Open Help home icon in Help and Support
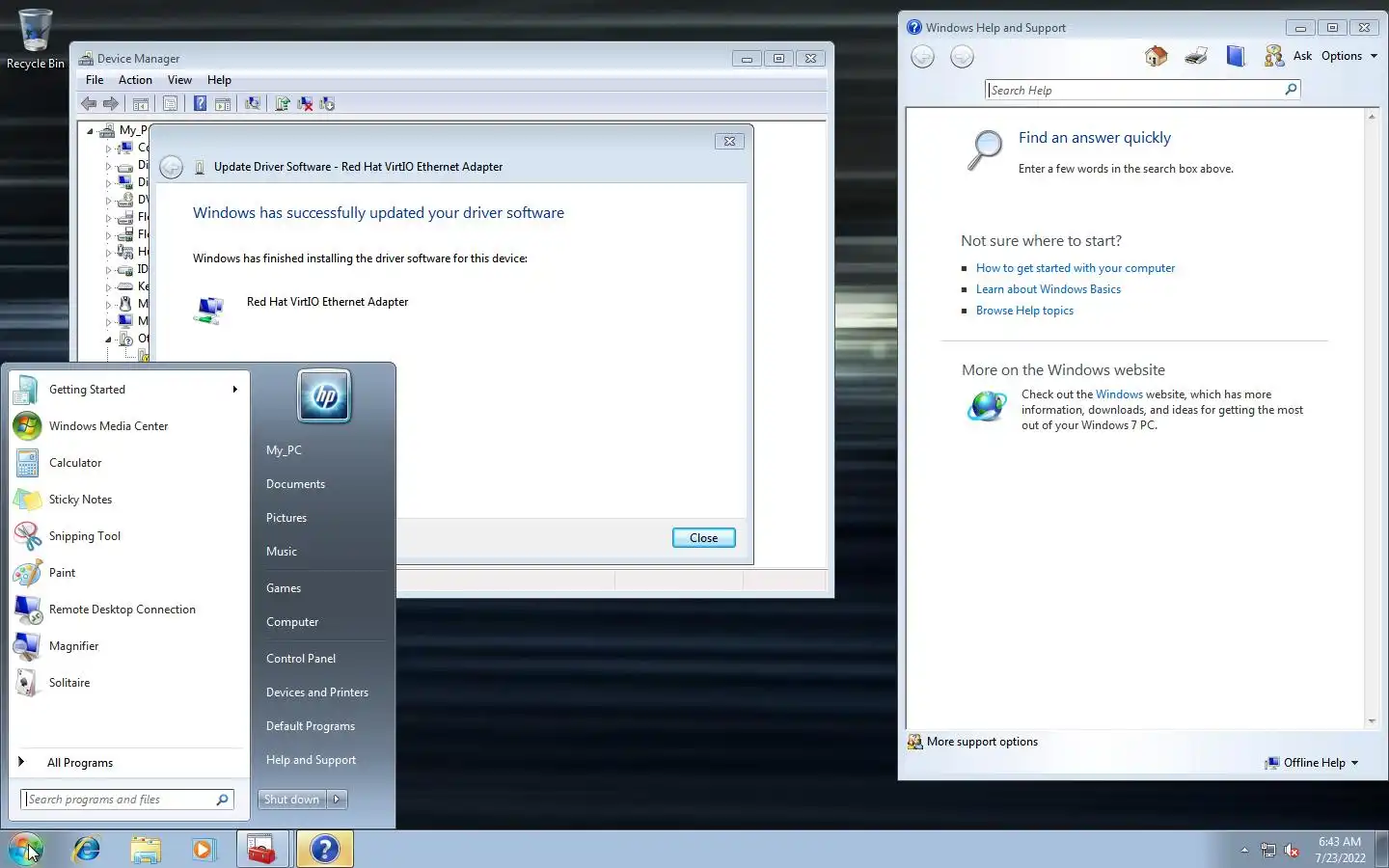The image size is (1389, 868). click(x=1156, y=56)
